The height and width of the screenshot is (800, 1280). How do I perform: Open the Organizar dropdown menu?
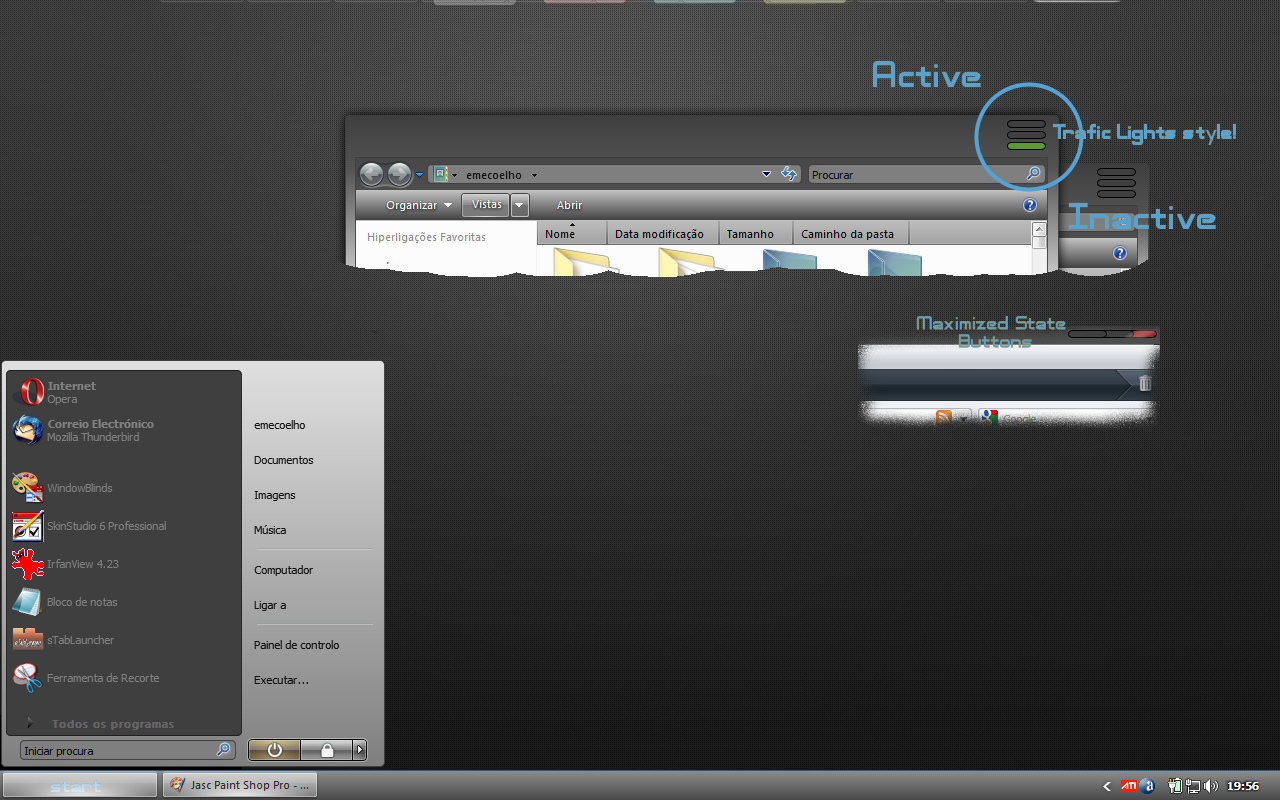[x=419, y=205]
